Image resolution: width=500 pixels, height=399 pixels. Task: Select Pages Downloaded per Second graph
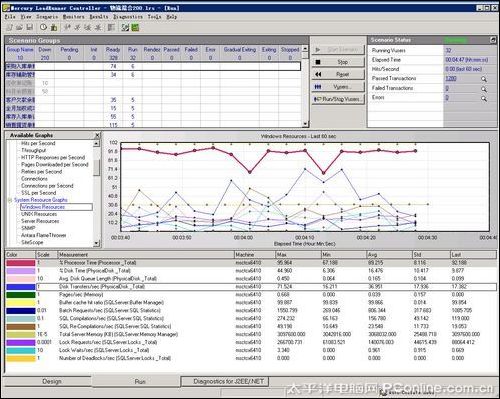[55, 164]
